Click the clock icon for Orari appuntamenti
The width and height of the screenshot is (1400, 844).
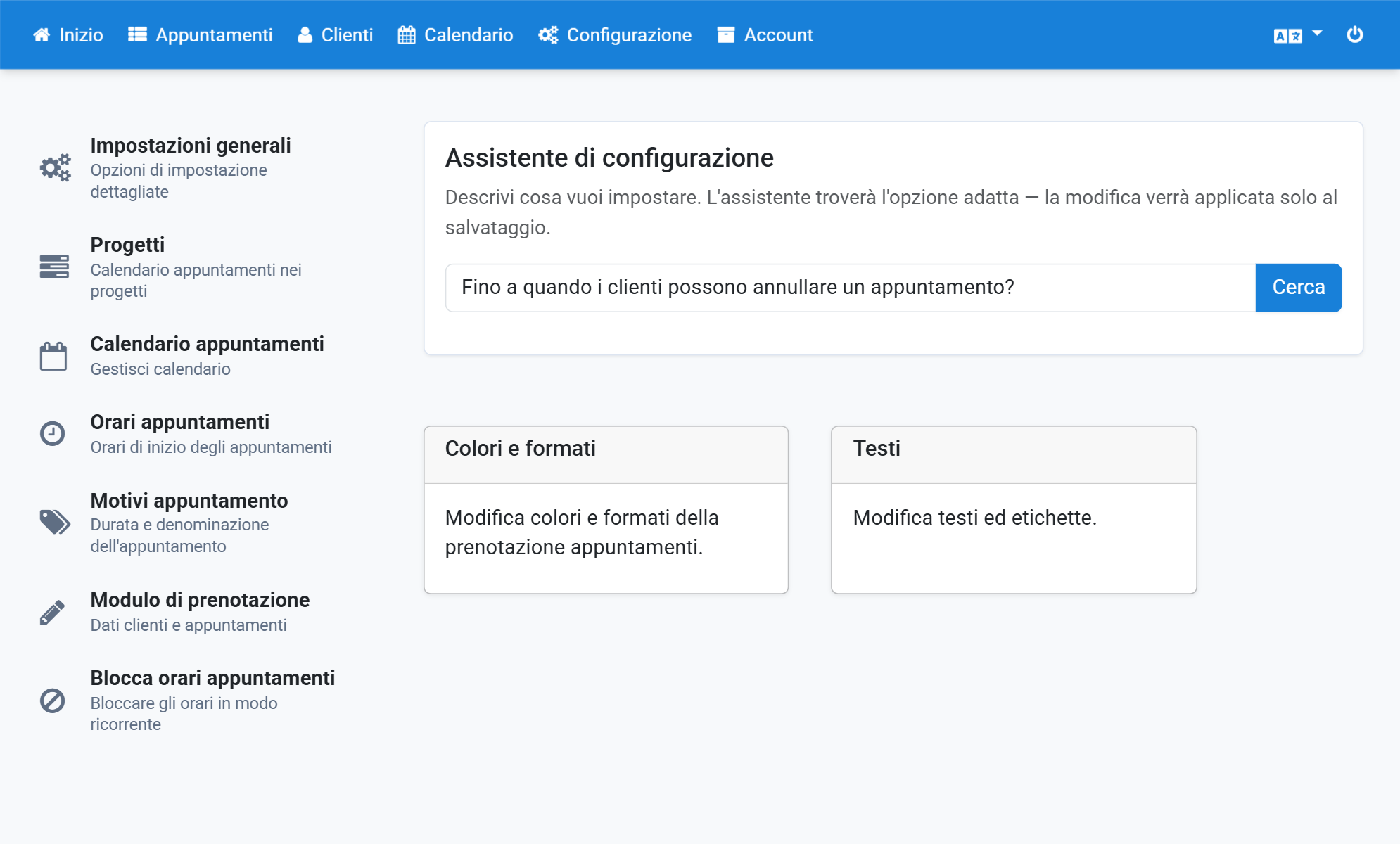point(53,433)
